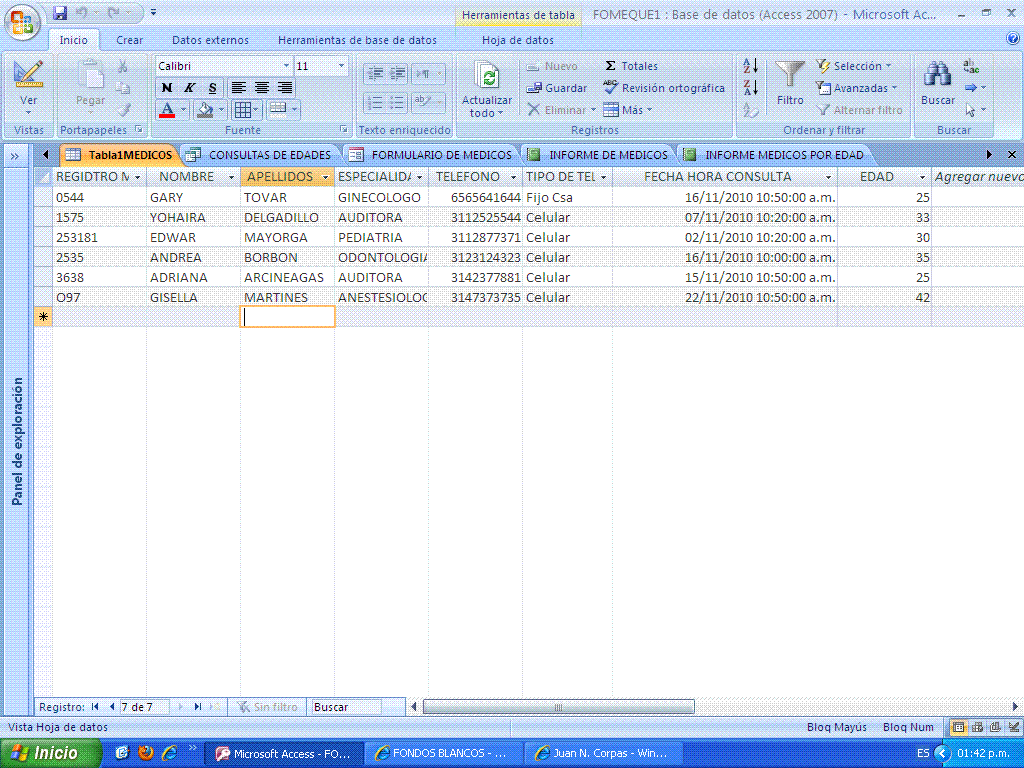
Task: Open the FORMULARIO DE MEDICOS tab
Action: click(438, 155)
